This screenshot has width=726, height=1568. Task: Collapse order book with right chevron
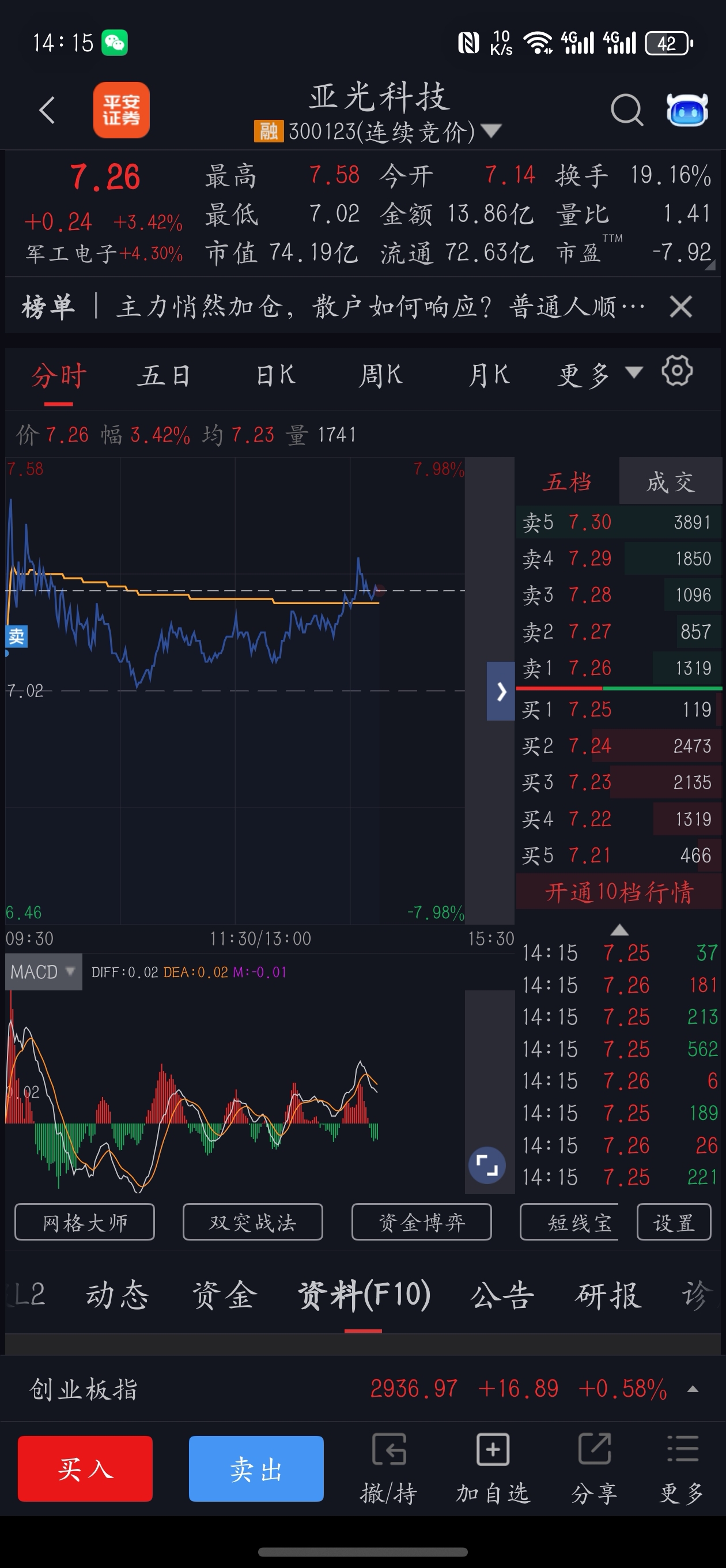[x=500, y=692]
